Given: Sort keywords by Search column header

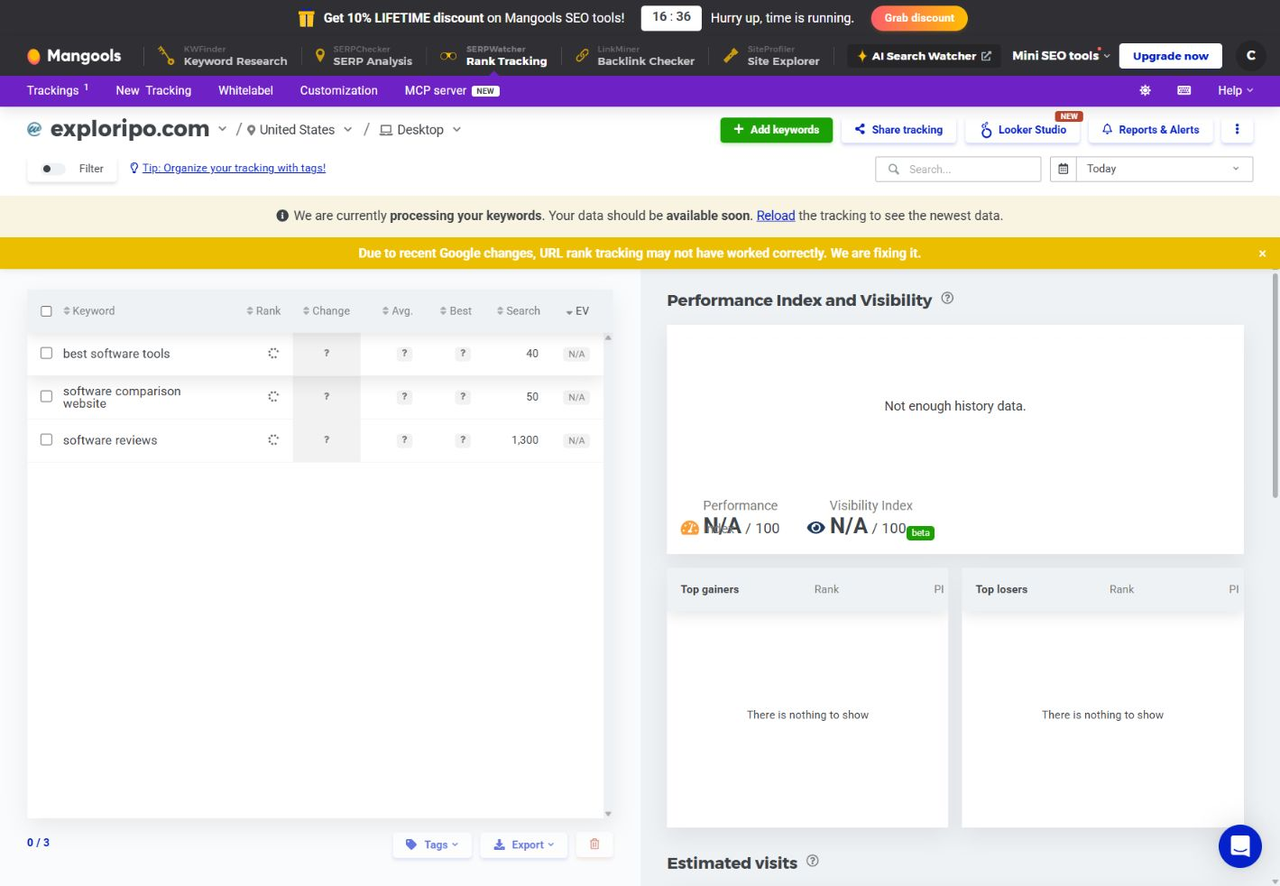Looking at the screenshot, I should coord(518,311).
